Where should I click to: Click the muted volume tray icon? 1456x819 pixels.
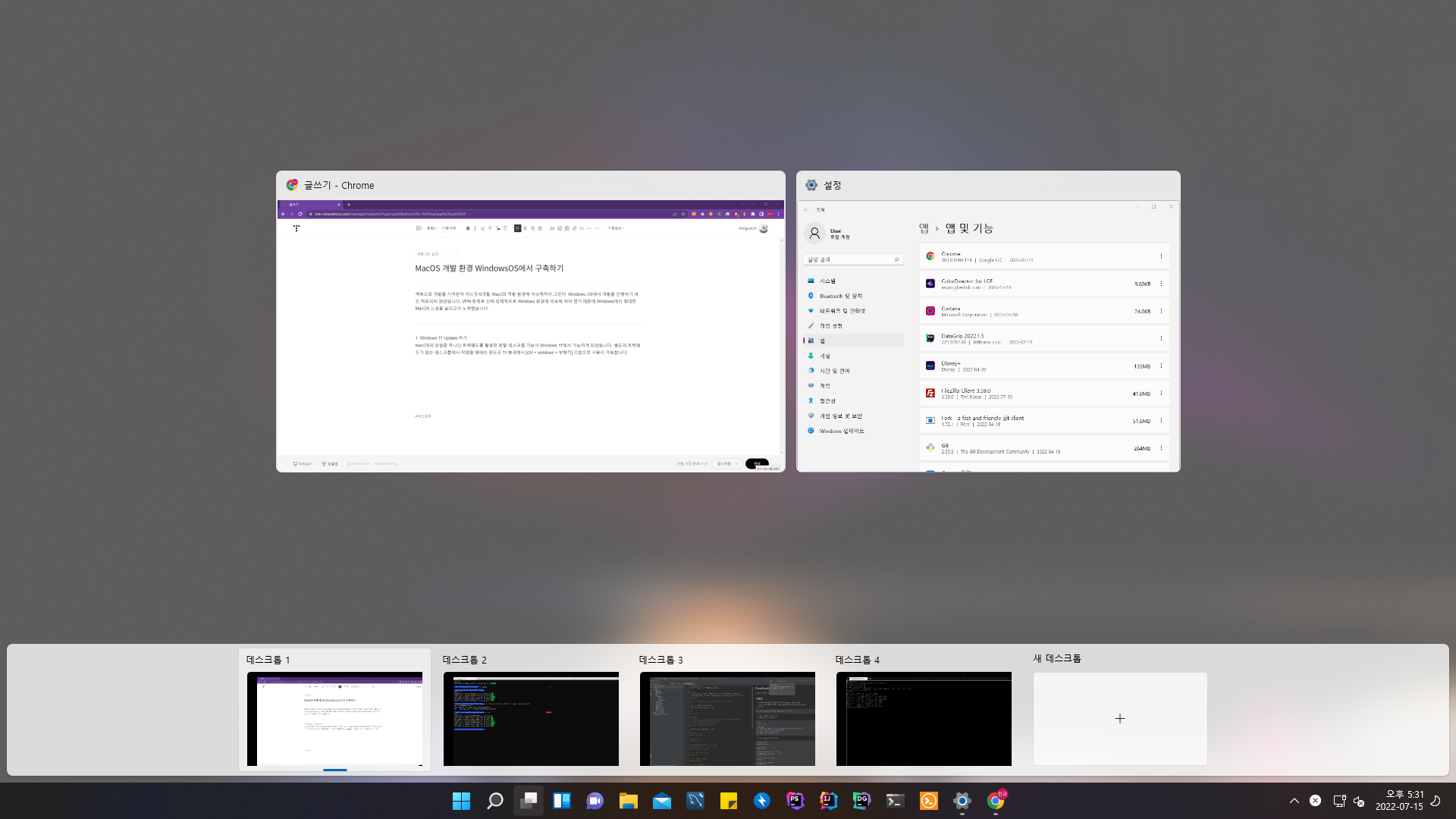[x=1359, y=801]
